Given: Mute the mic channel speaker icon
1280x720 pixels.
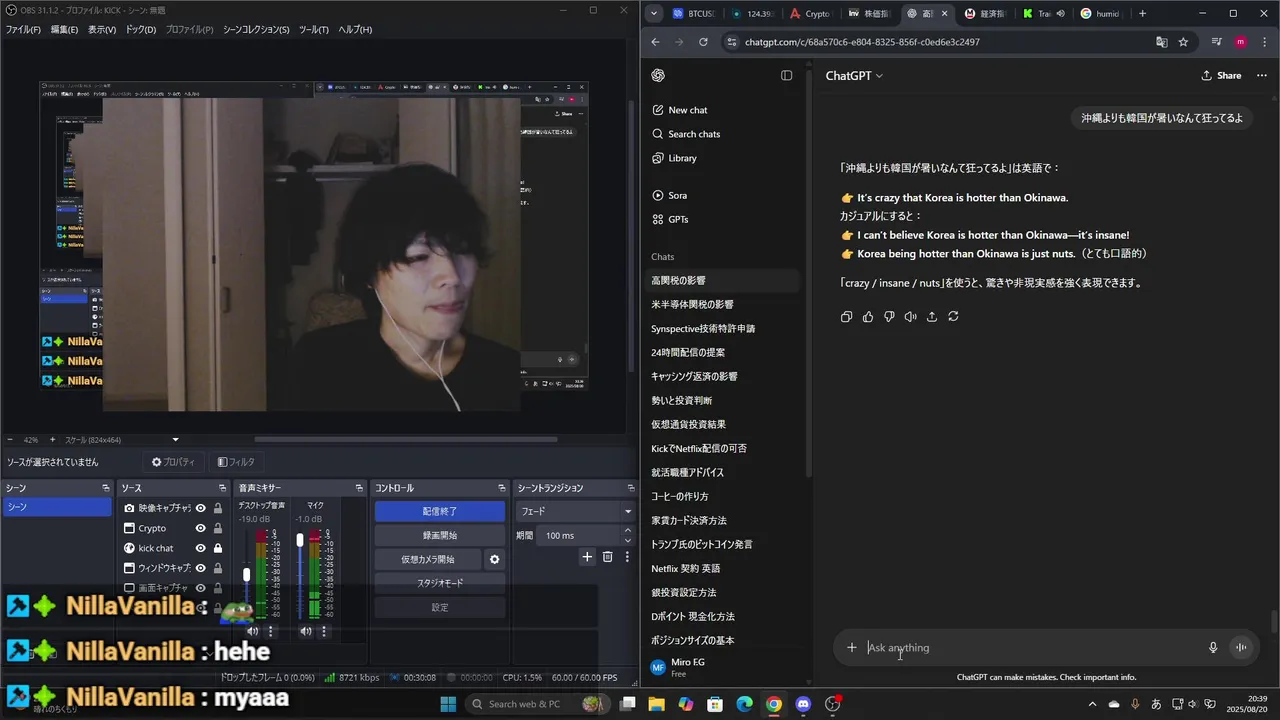Looking at the screenshot, I should (x=306, y=631).
